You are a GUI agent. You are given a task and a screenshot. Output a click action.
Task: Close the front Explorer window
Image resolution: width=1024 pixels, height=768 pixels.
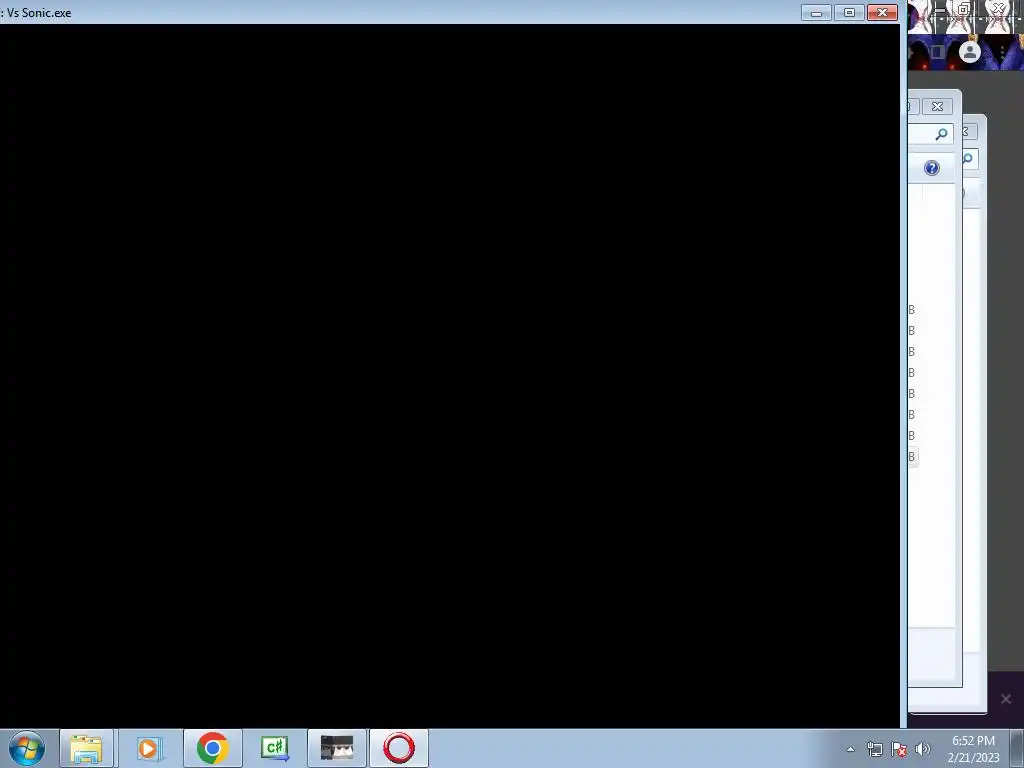[x=937, y=106]
